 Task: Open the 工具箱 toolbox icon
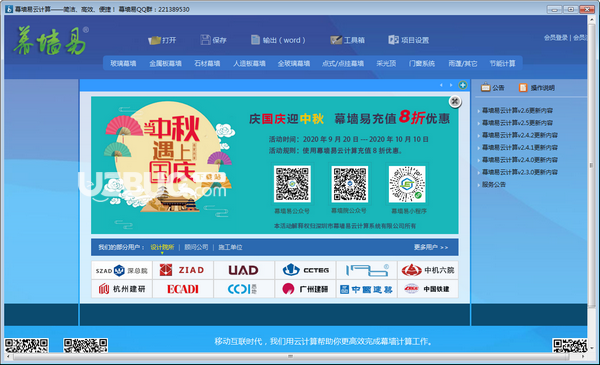pos(336,40)
